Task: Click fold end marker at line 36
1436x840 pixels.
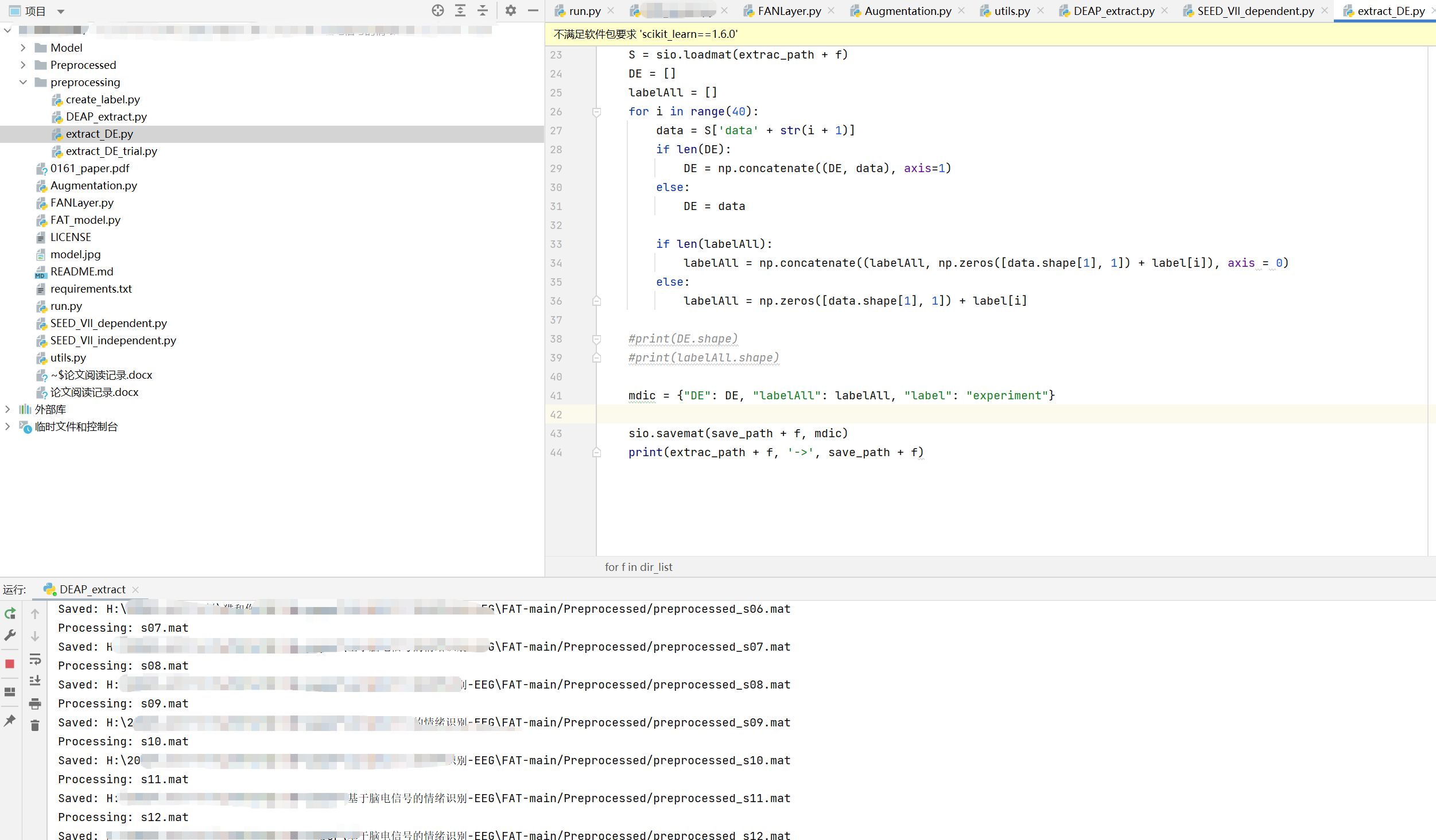Action: click(596, 301)
